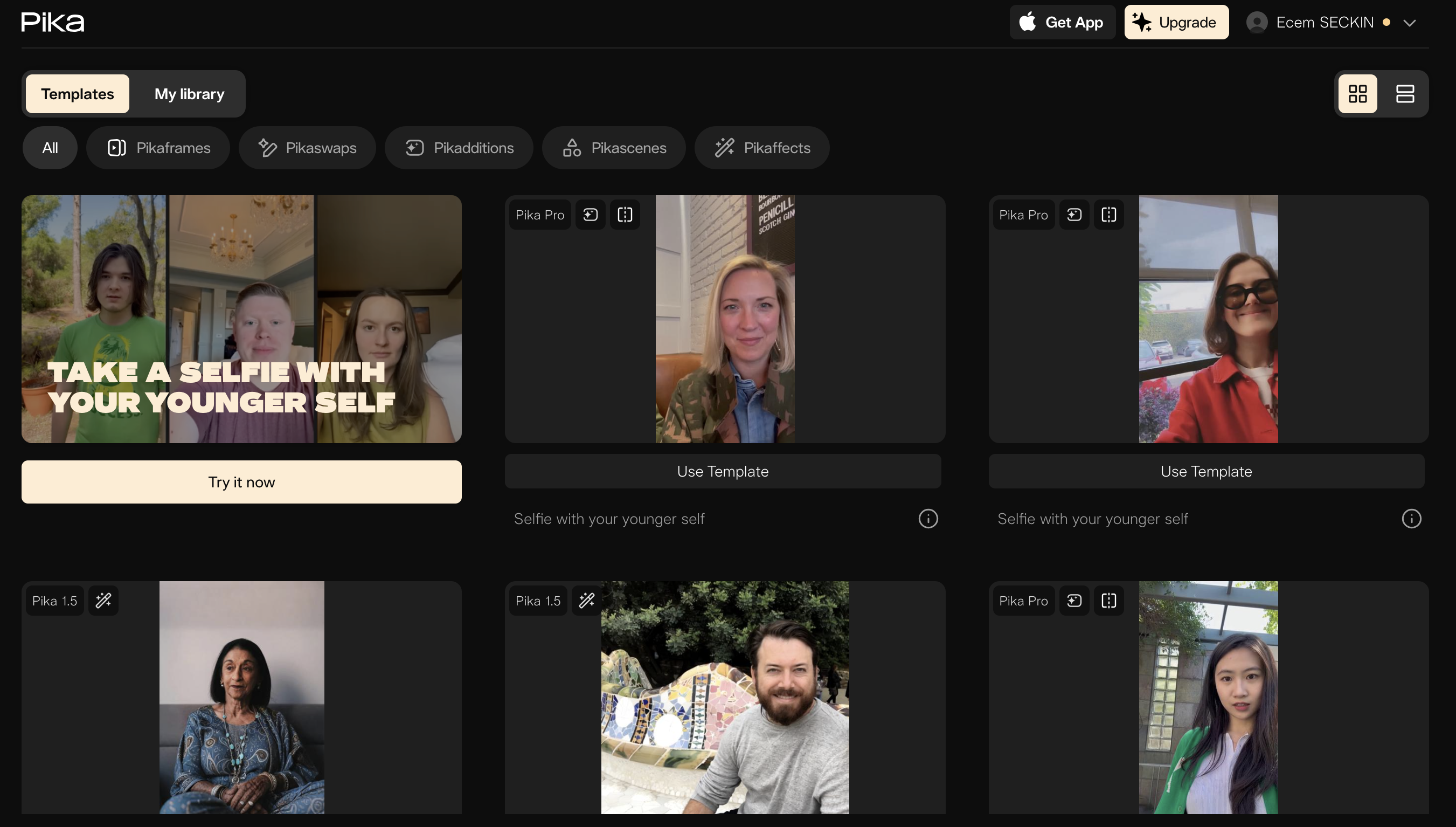
Task: Open the bearded man mosaic bench thumbnail
Action: [x=725, y=697]
